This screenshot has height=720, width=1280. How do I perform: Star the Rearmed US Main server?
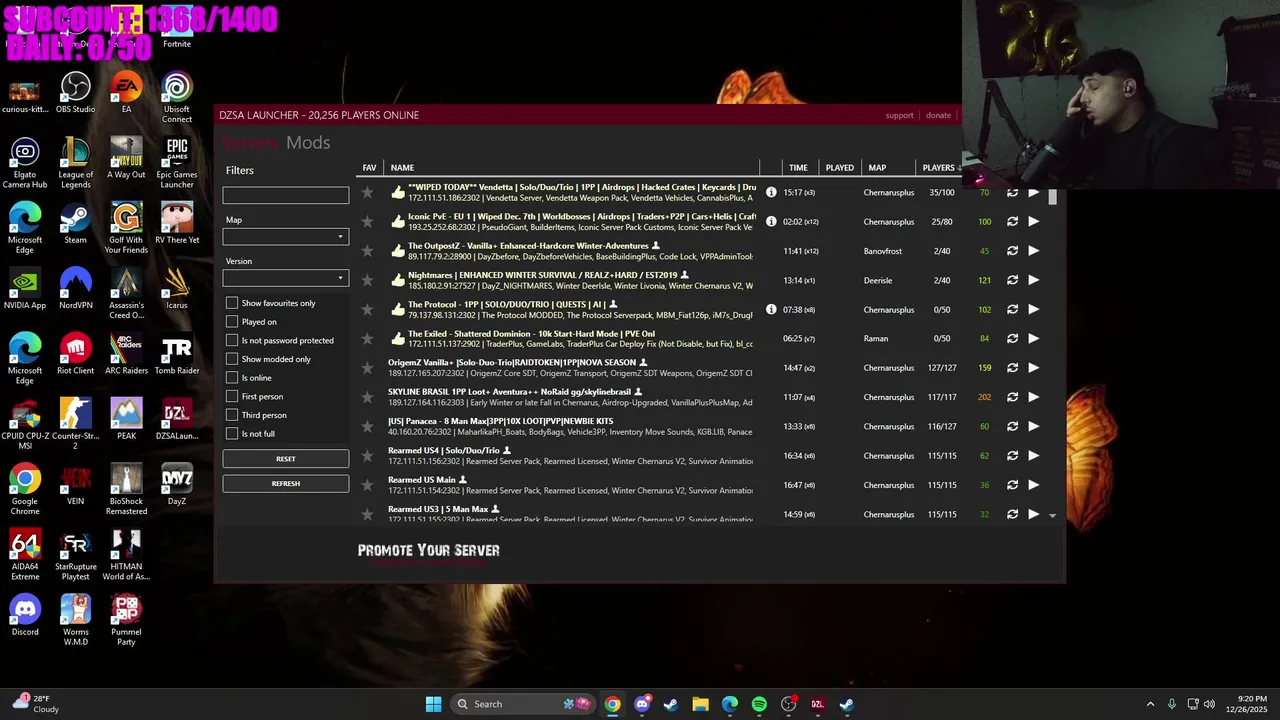[367, 485]
